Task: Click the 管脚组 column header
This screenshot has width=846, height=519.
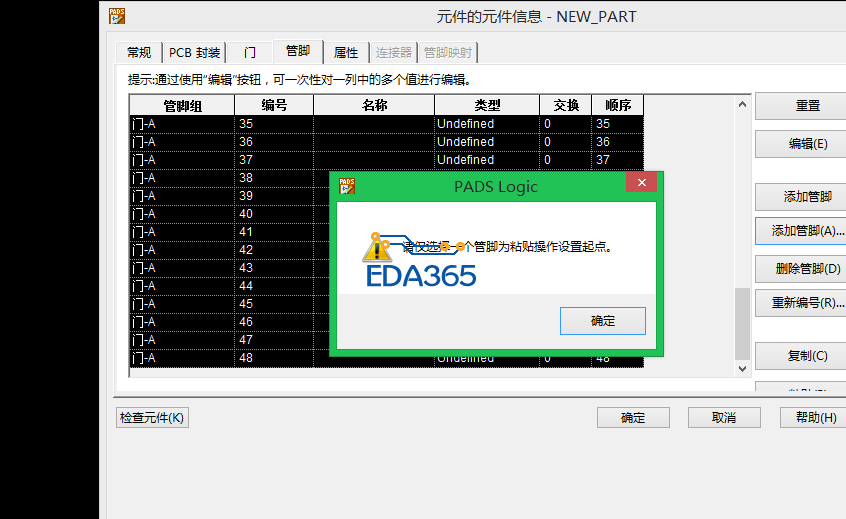Action: tap(182, 106)
